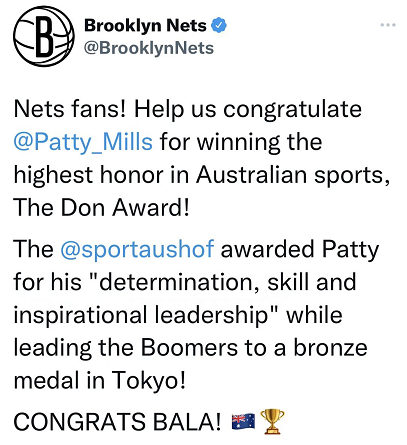Click the 'inspirational leadership' phrase
Screen dimensions: 407x445
[141, 315]
